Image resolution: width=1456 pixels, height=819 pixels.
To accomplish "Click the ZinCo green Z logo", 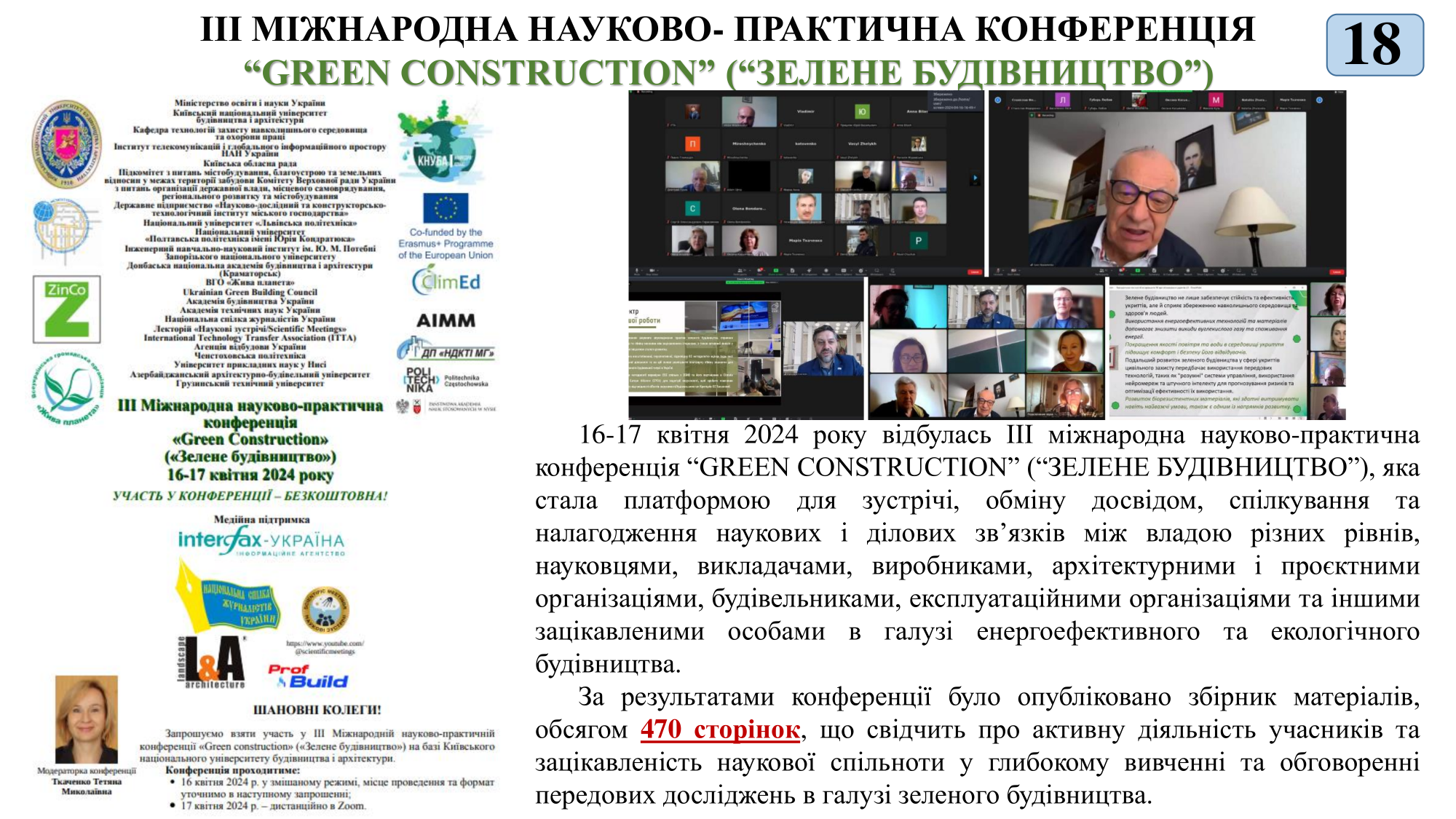I will [x=66, y=309].
